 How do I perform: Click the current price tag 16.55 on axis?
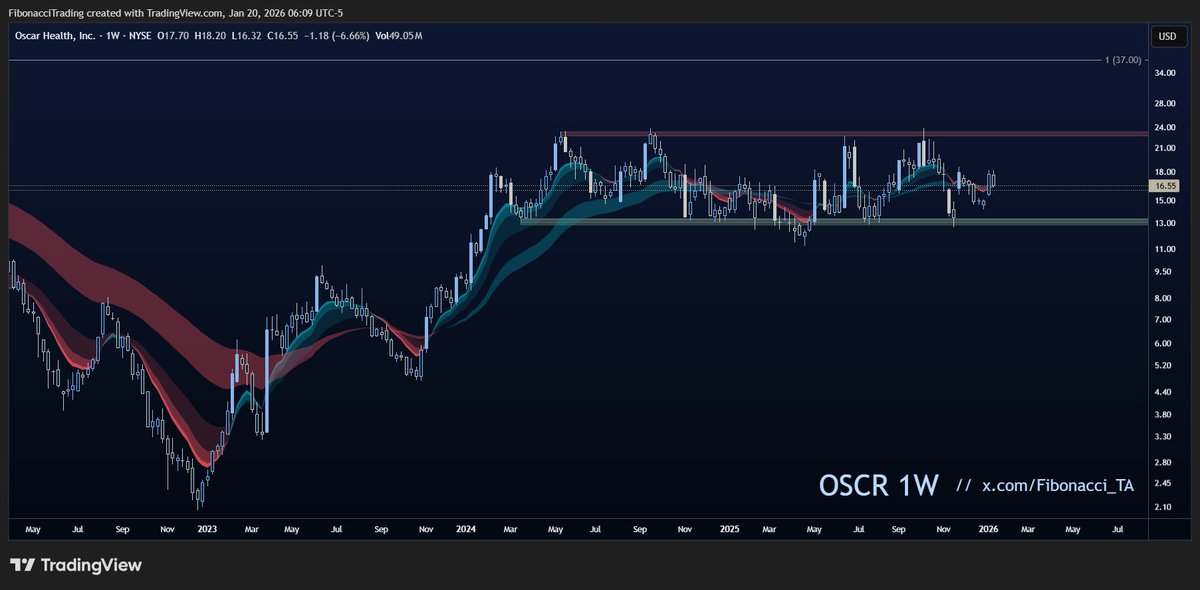click(1166, 186)
